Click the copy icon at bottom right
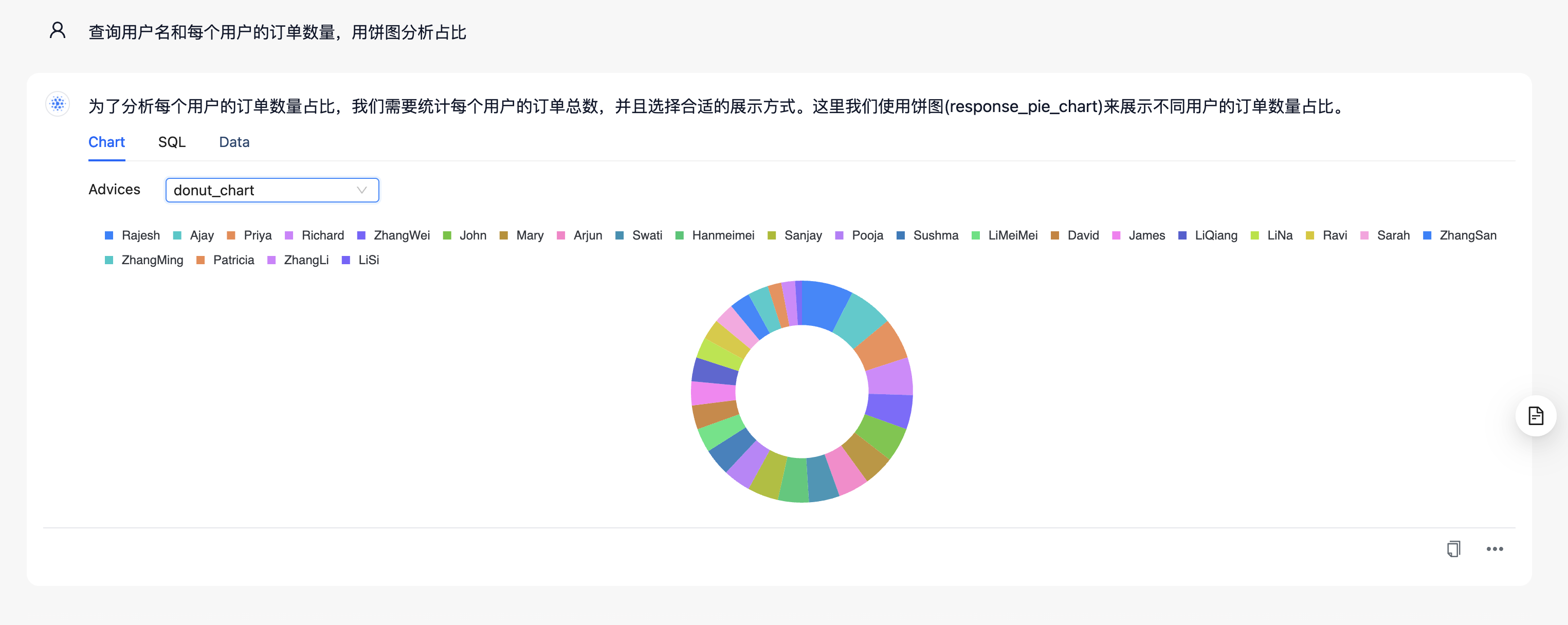 1453,549
